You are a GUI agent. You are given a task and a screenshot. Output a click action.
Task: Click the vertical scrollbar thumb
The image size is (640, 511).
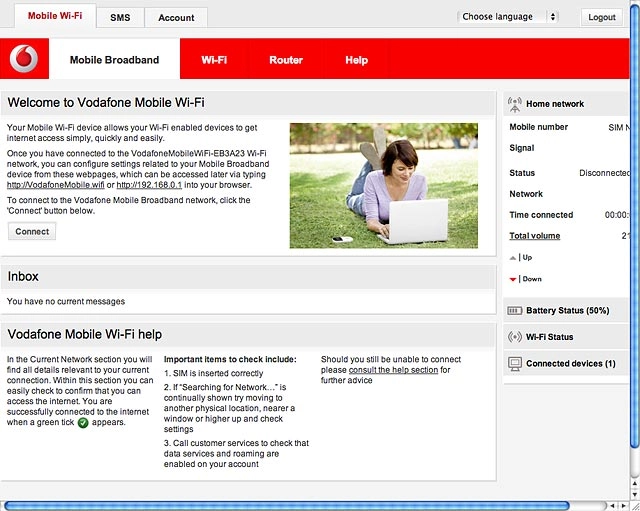[x=635, y=224]
